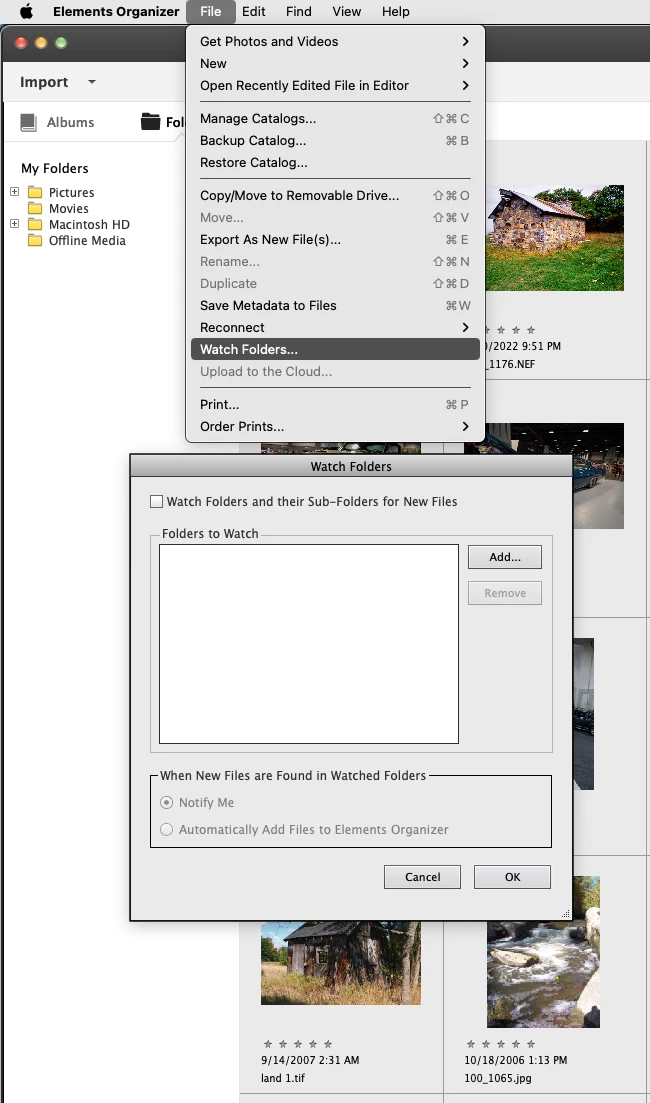Choose Restore Catalog menu item
Image resolution: width=650 pixels, height=1103 pixels.
coord(335,162)
